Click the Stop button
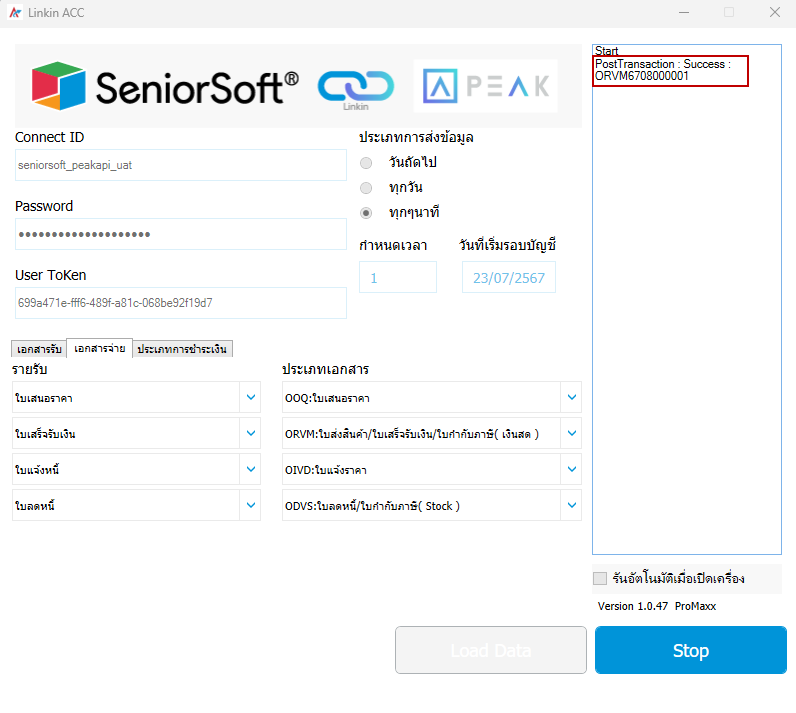This screenshot has height=713, width=796. [x=691, y=650]
